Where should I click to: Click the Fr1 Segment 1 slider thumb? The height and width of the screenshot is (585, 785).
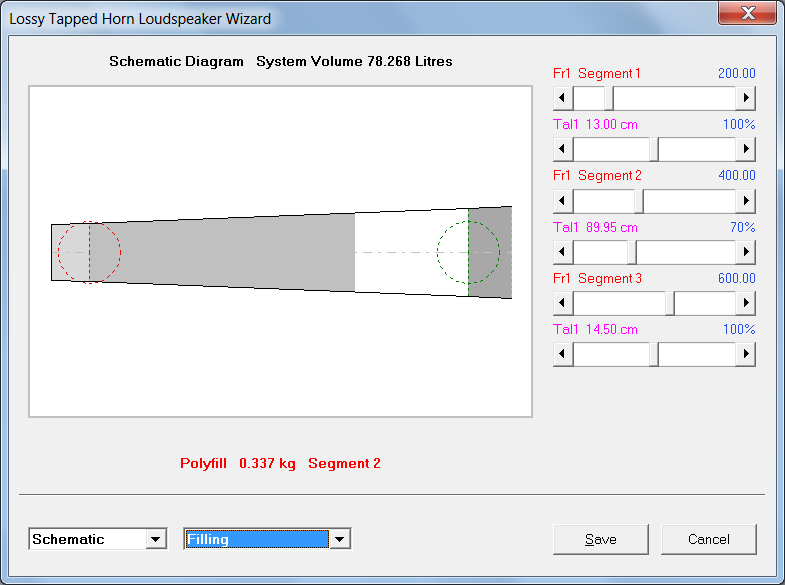click(609, 98)
